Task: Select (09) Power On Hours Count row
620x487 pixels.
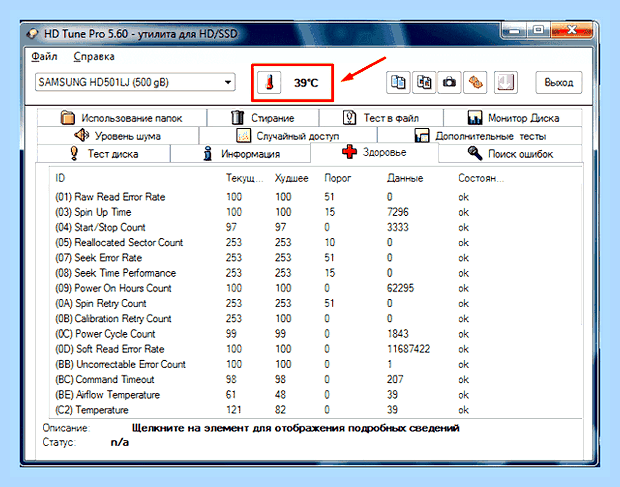Action: tap(316, 288)
